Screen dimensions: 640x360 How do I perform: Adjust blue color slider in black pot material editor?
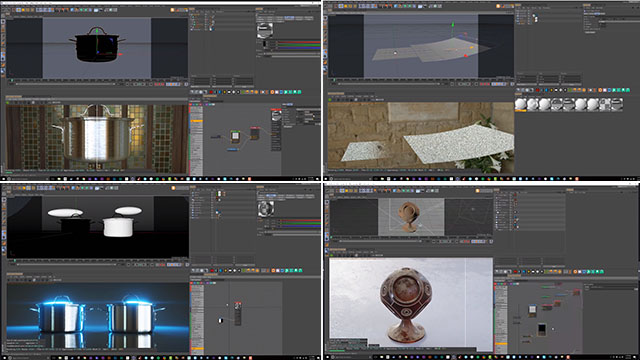(298, 47)
